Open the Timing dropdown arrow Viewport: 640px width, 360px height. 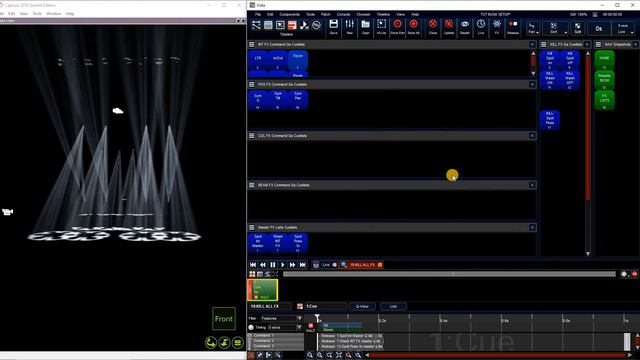pos(300,327)
